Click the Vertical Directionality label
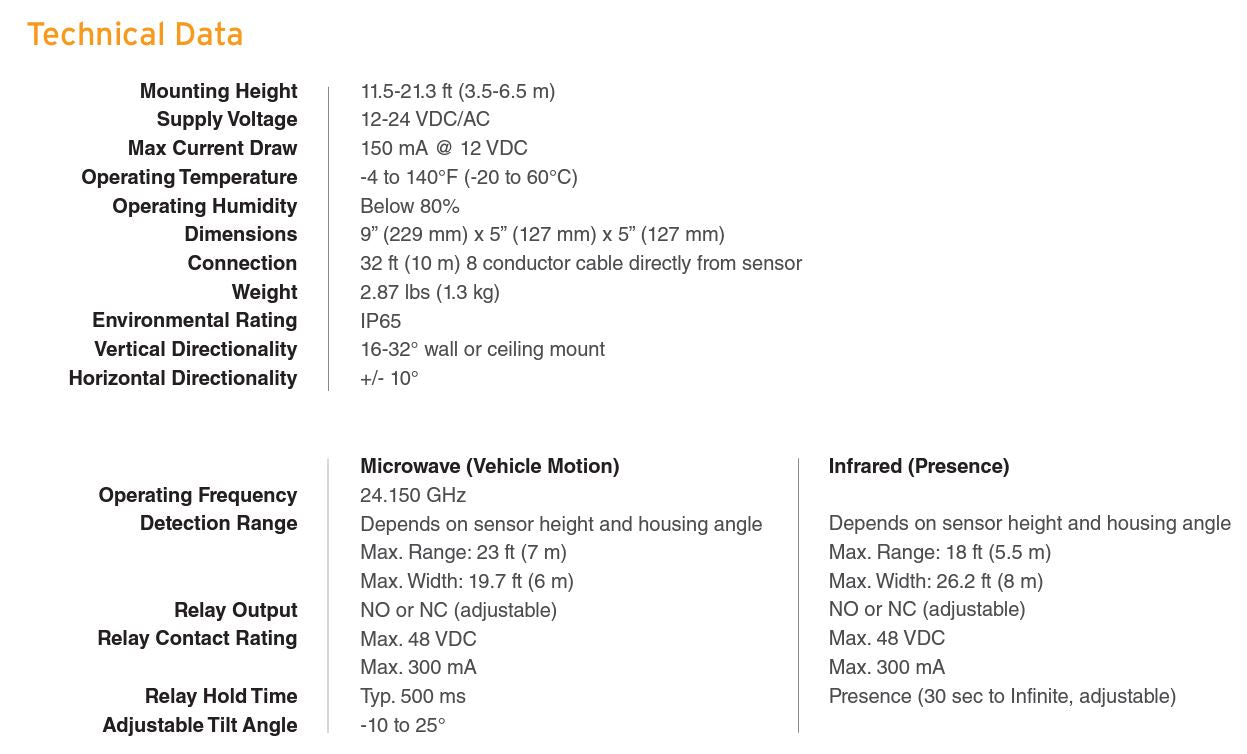 (195, 349)
